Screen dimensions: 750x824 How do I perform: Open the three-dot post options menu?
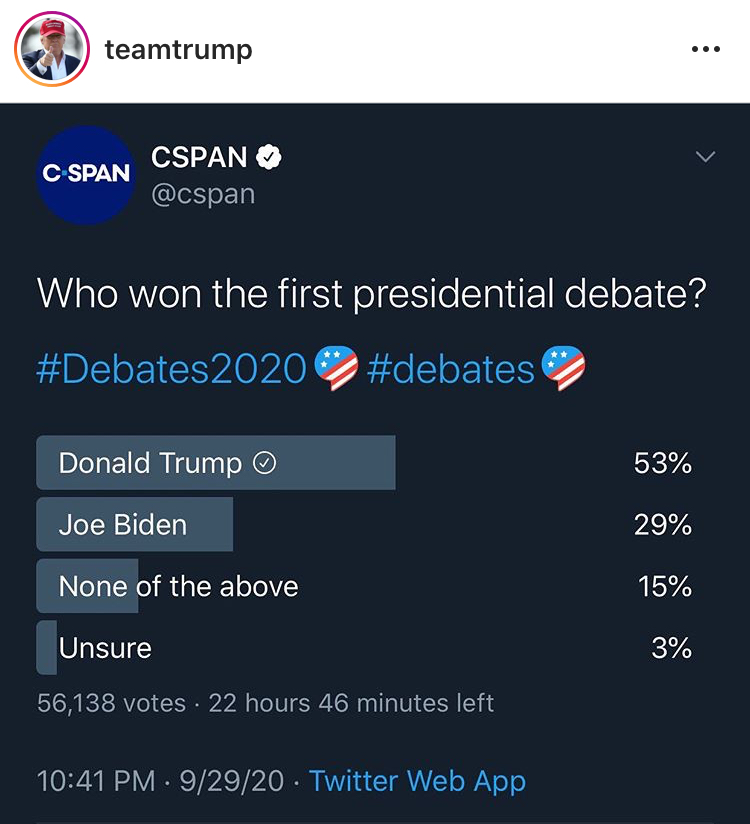tap(705, 50)
